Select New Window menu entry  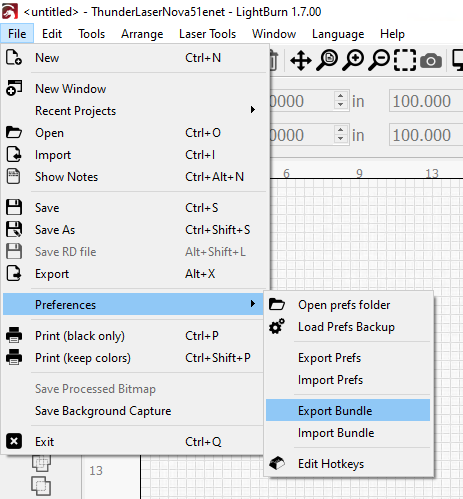click(x=135, y=89)
